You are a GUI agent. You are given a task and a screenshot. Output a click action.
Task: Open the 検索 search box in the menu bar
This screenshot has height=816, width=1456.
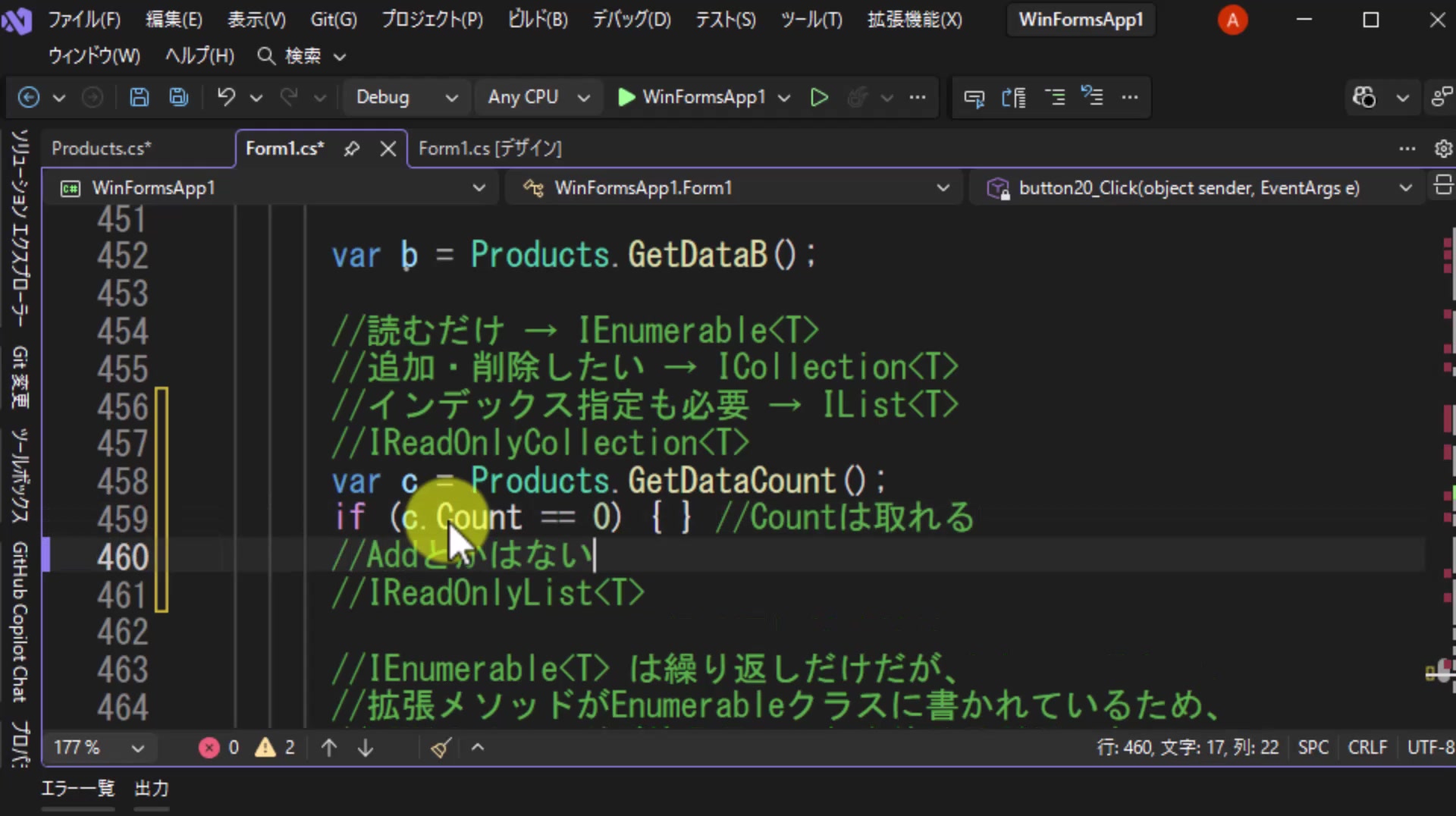[x=301, y=56]
